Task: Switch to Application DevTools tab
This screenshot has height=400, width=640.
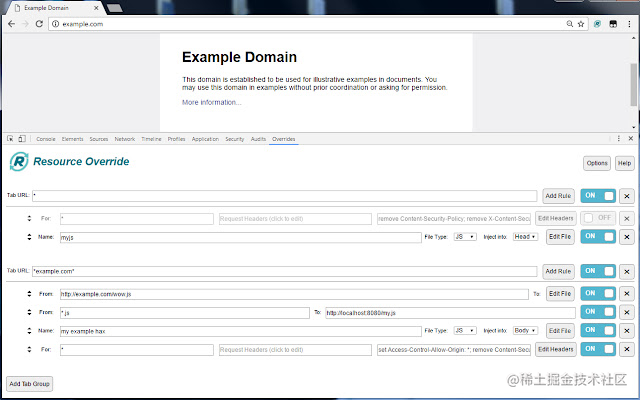Action: [x=205, y=139]
